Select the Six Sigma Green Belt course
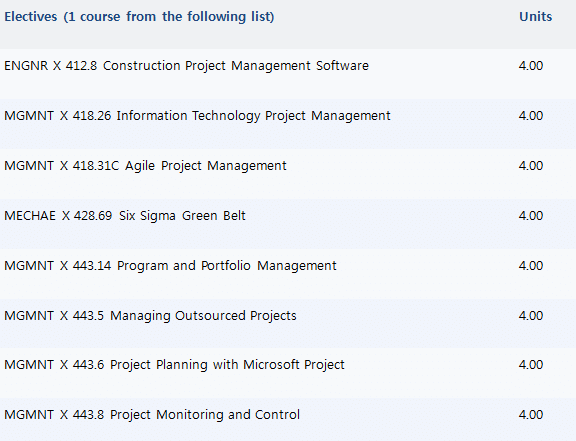This screenshot has width=576, height=441. [125, 216]
